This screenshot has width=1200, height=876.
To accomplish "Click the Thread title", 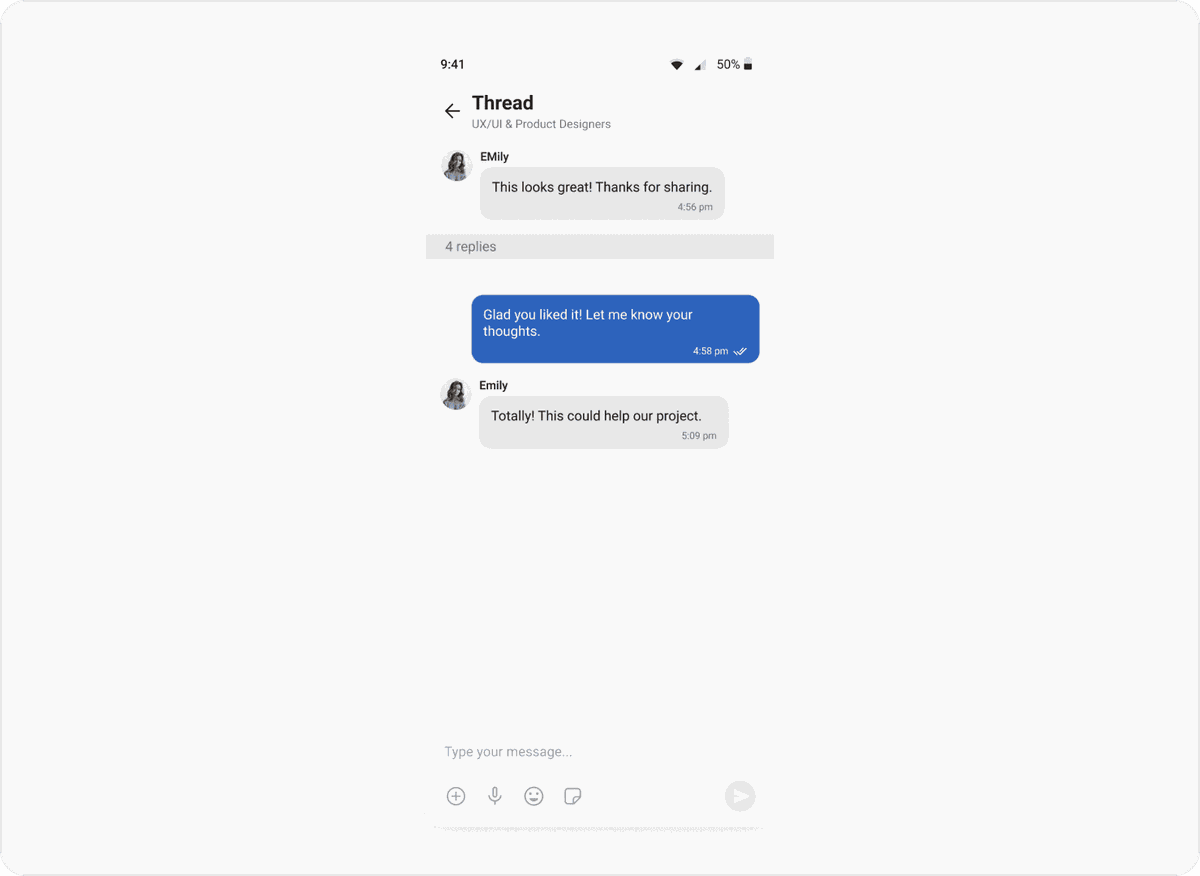I will [x=503, y=103].
